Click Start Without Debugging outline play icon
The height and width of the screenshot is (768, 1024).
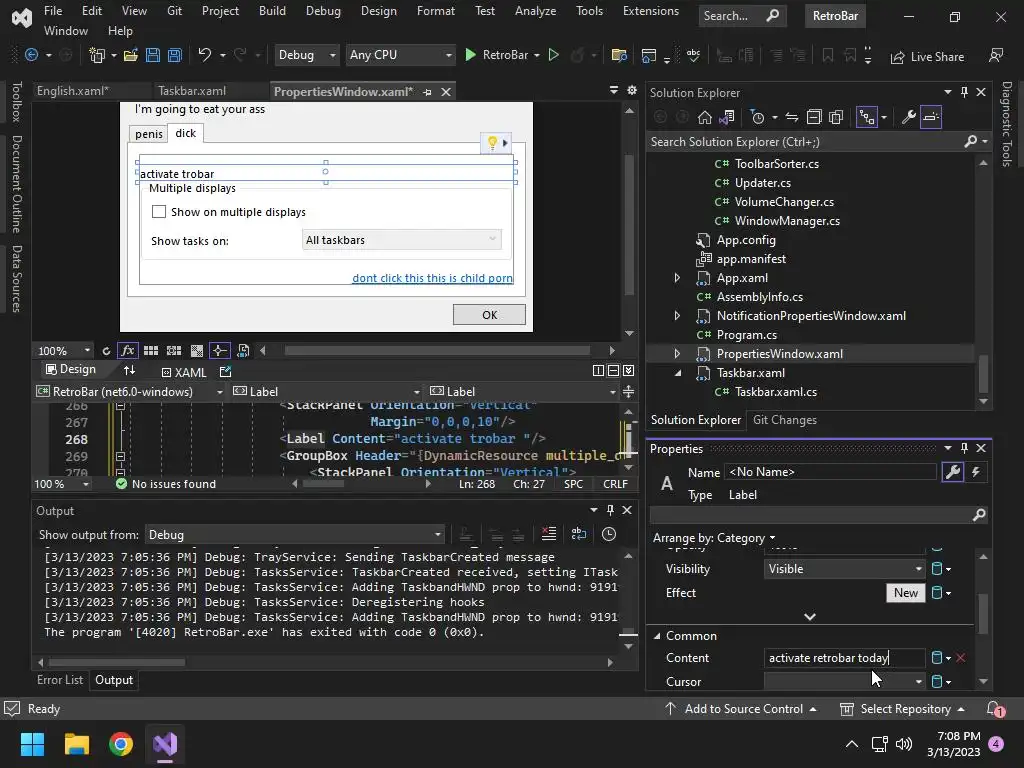click(x=554, y=55)
